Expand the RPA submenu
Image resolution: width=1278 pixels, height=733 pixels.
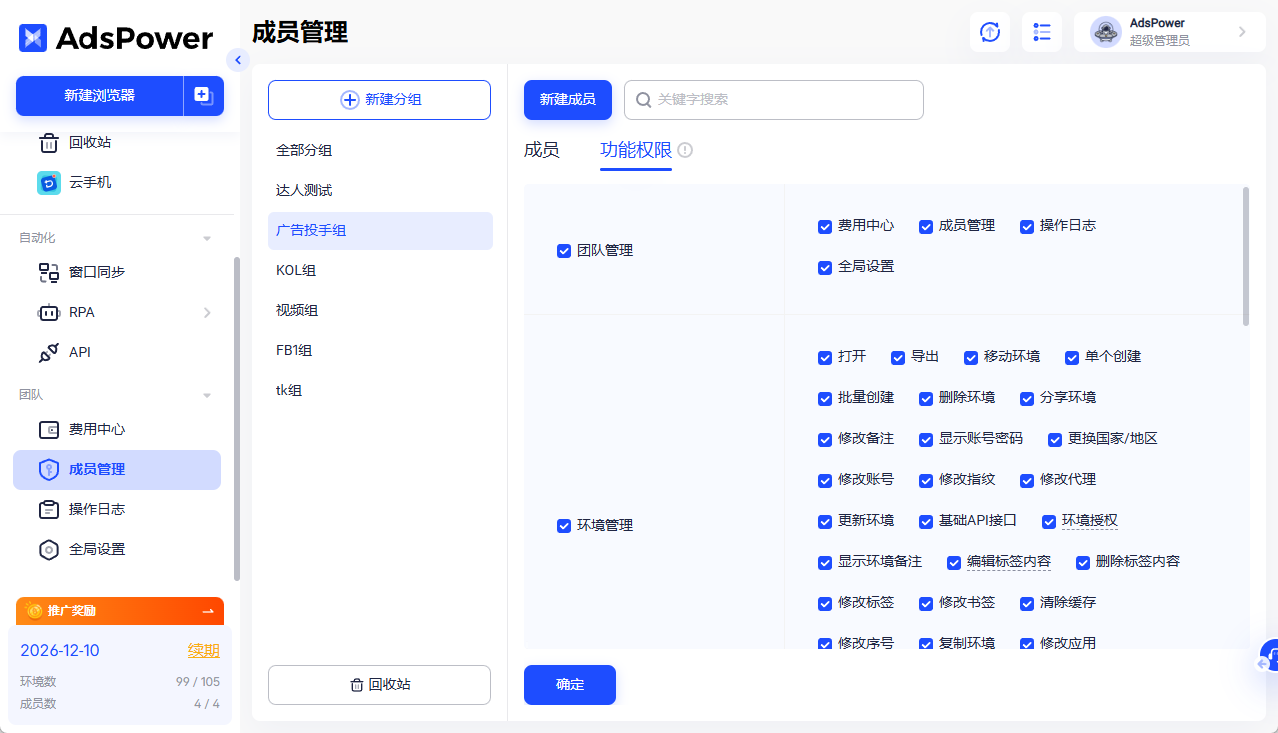click(x=207, y=312)
